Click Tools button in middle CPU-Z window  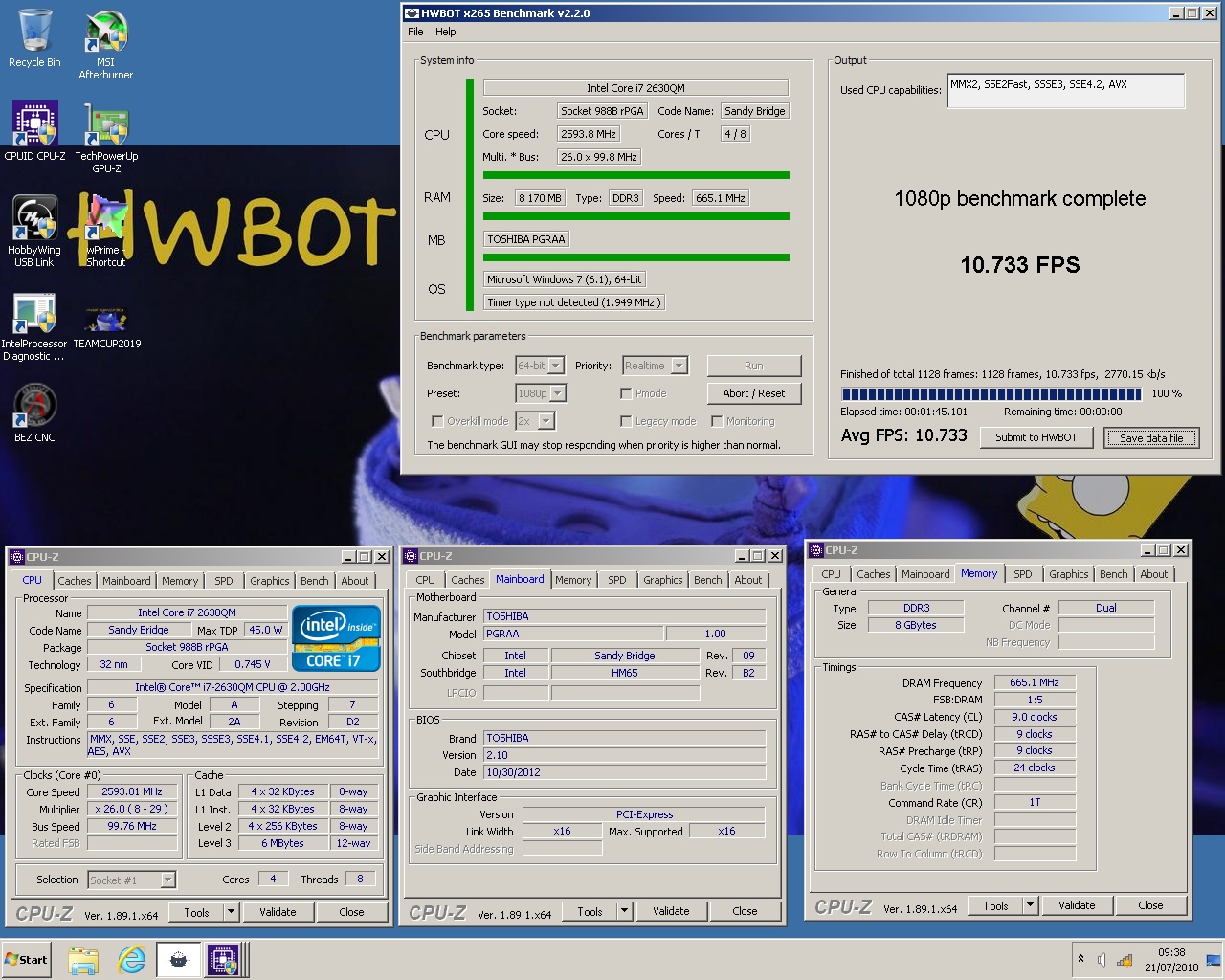[590, 911]
